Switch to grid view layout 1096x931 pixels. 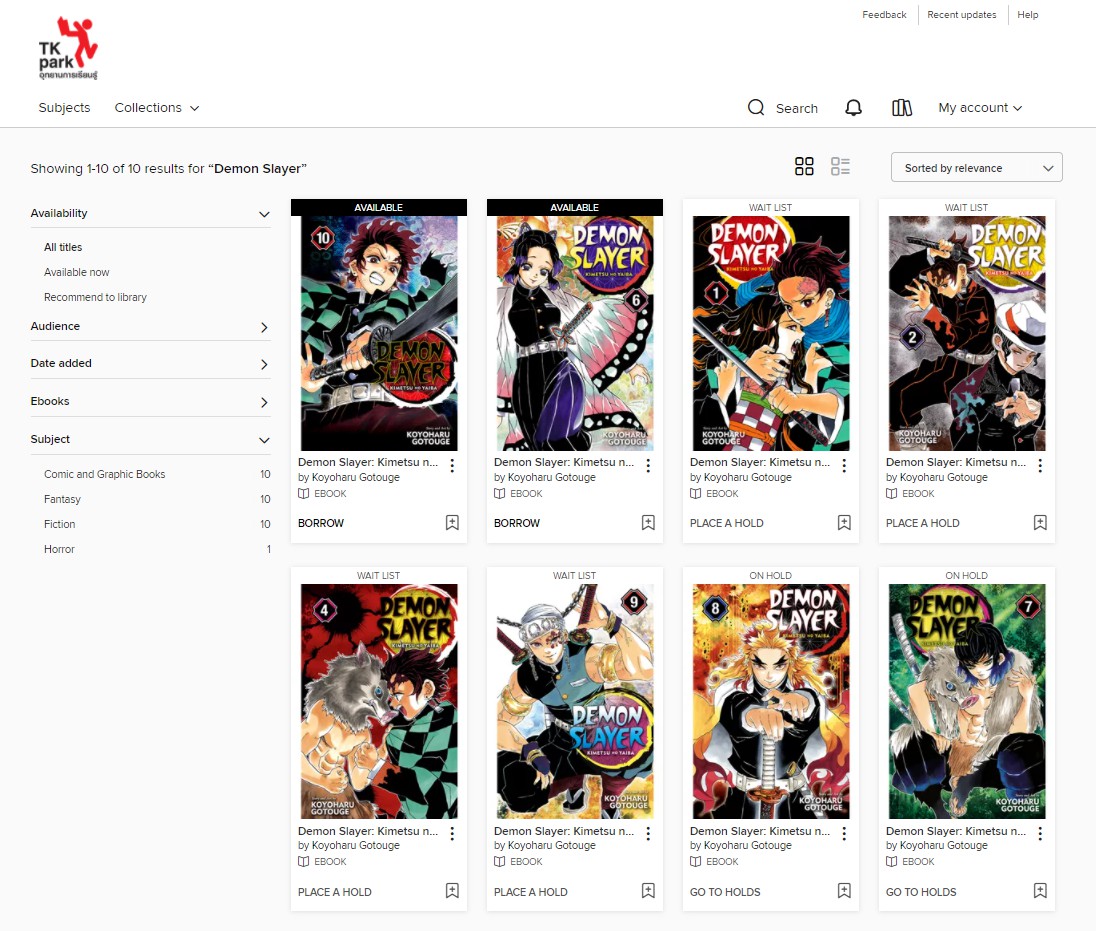tap(804, 166)
